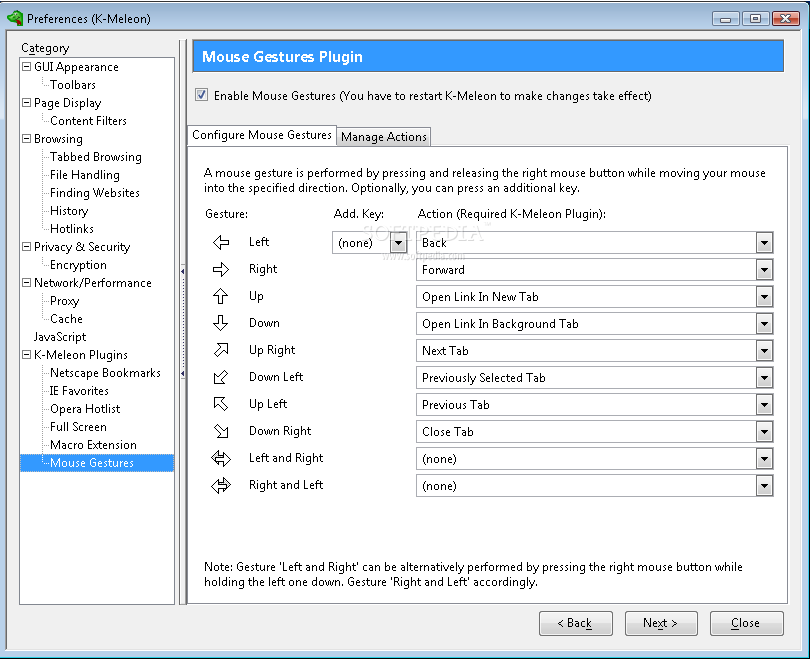This screenshot has height=660, width=811.
Task: Select the Configure Mouse Gestures tab
Action: click(x=262, y=135)
